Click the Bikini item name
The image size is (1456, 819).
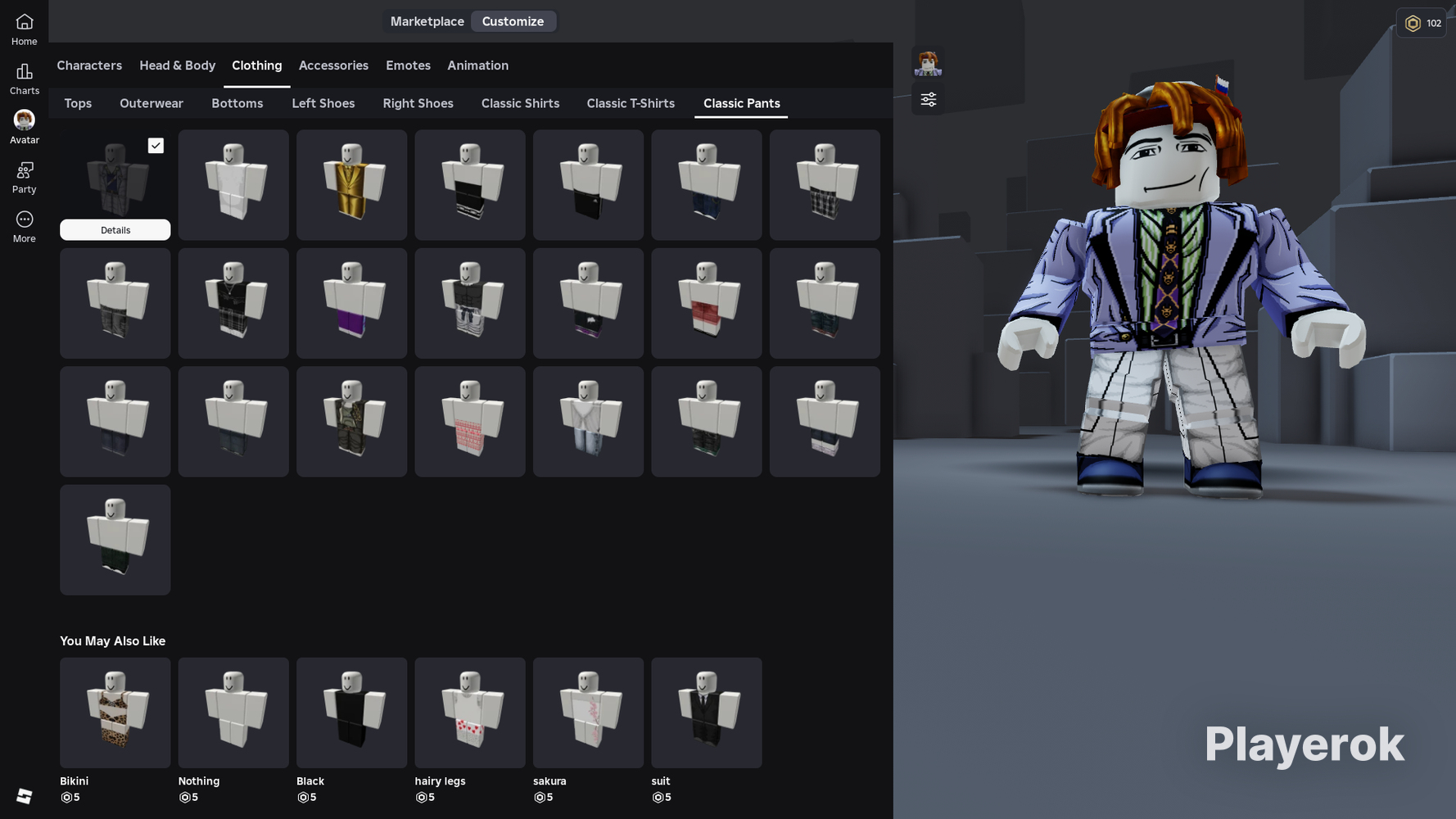coord(74,781)
